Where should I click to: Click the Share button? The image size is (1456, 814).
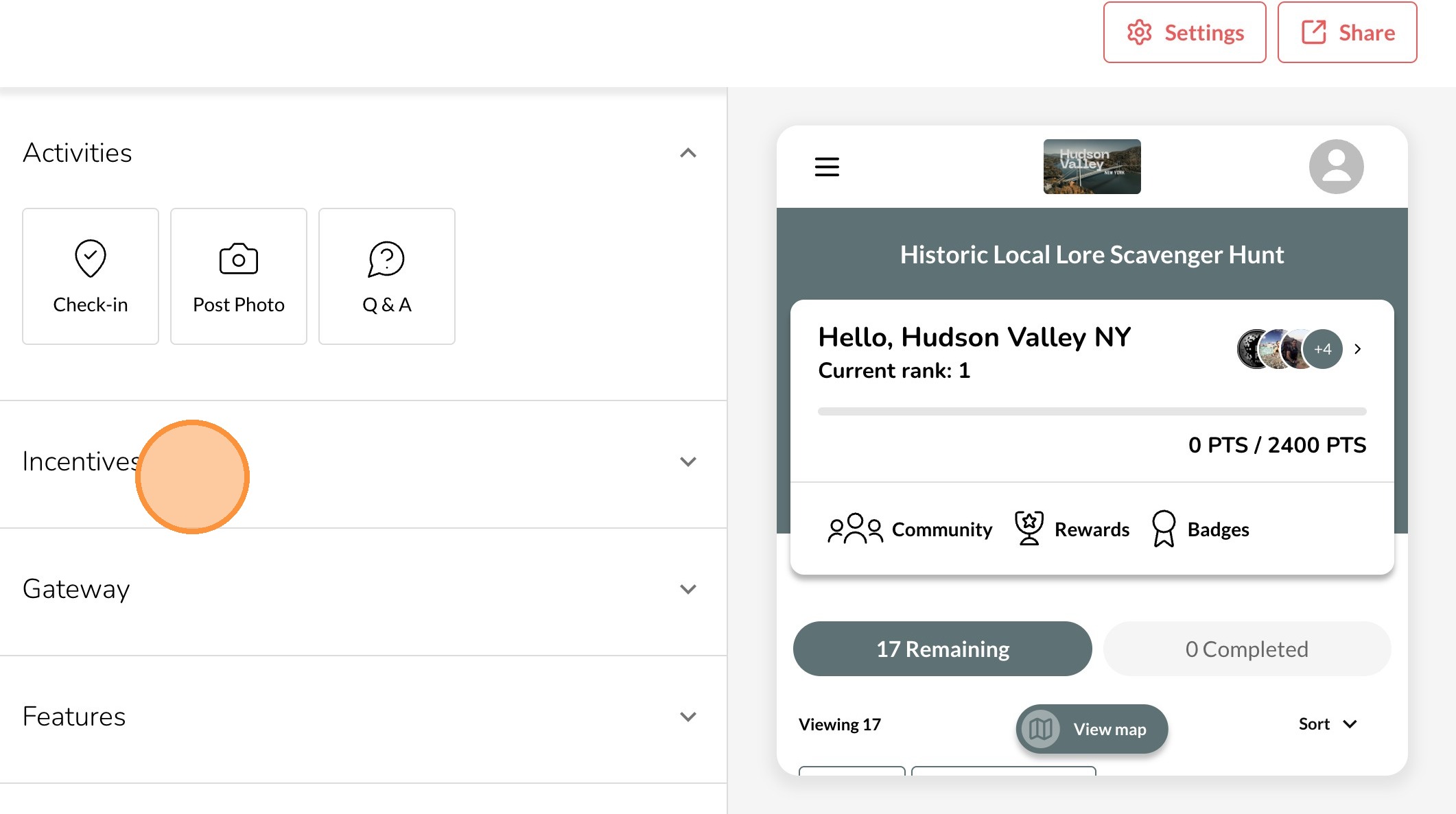(1347, 32)
